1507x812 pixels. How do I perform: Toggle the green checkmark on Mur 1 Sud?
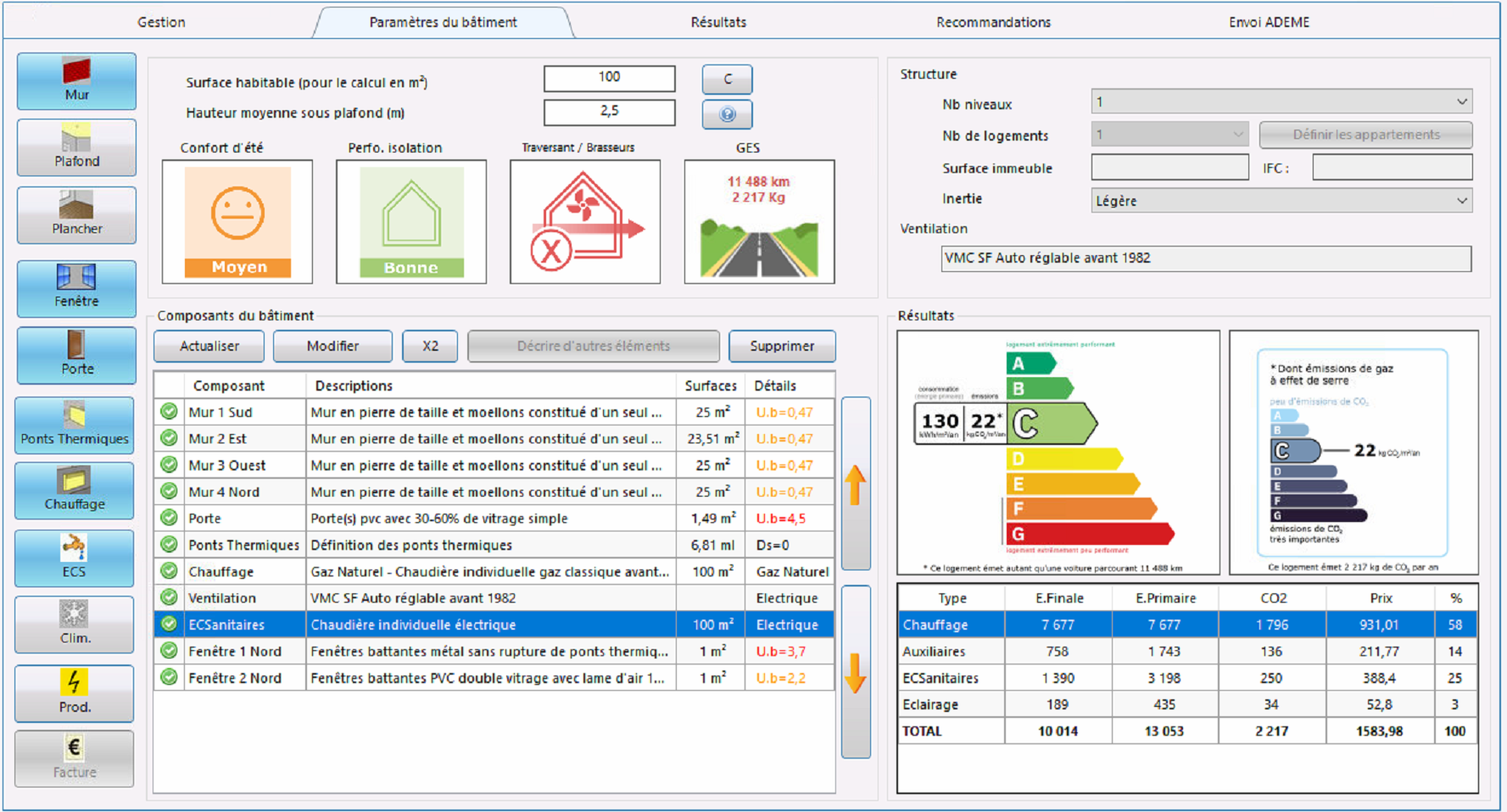pyautogui.click(x=171, y=412)
